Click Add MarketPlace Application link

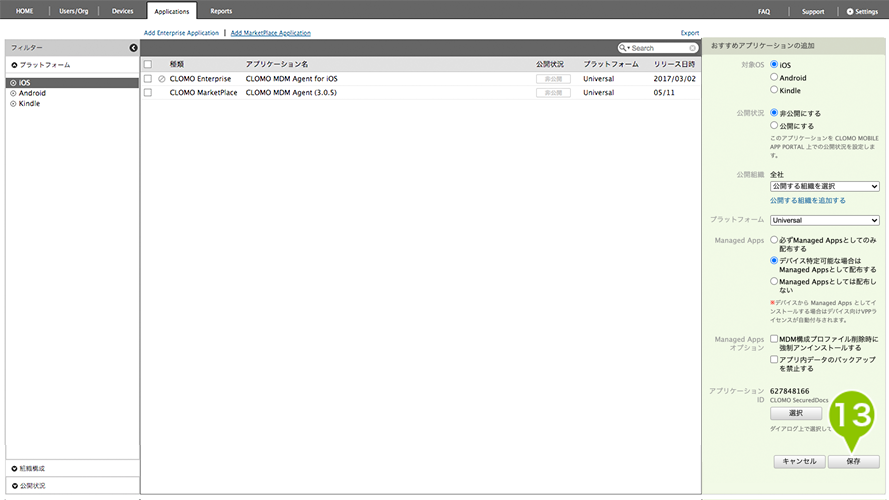(x=270, y=33)
